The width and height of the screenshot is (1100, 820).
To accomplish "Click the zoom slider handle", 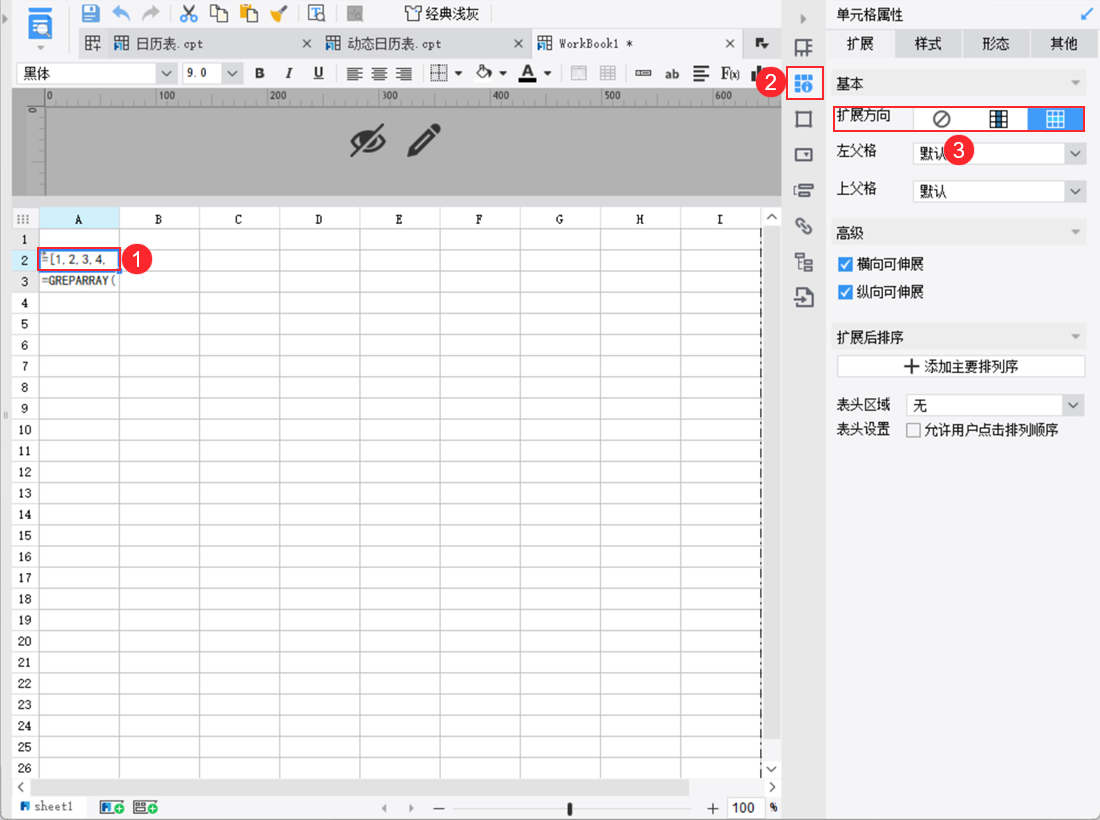I will point(570,809).
